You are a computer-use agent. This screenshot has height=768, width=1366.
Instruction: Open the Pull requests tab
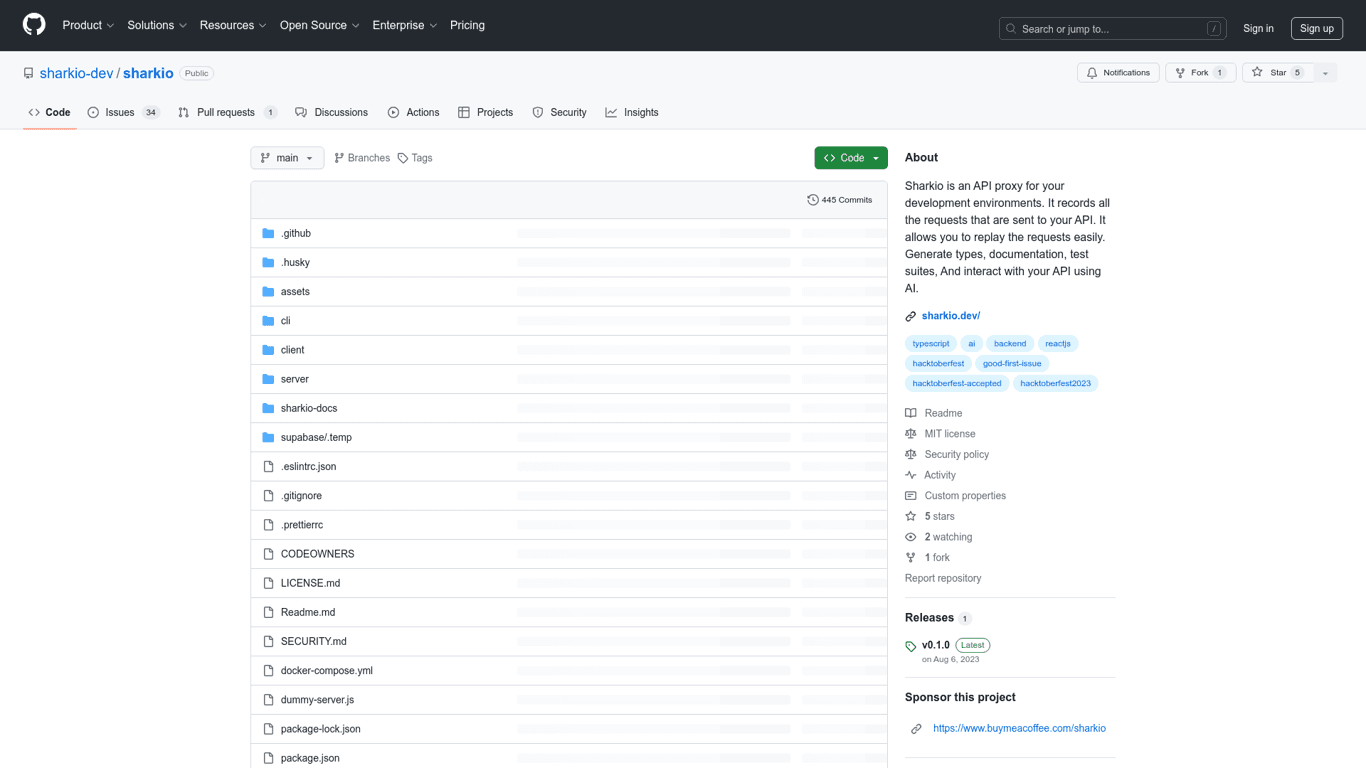(226, 113)
